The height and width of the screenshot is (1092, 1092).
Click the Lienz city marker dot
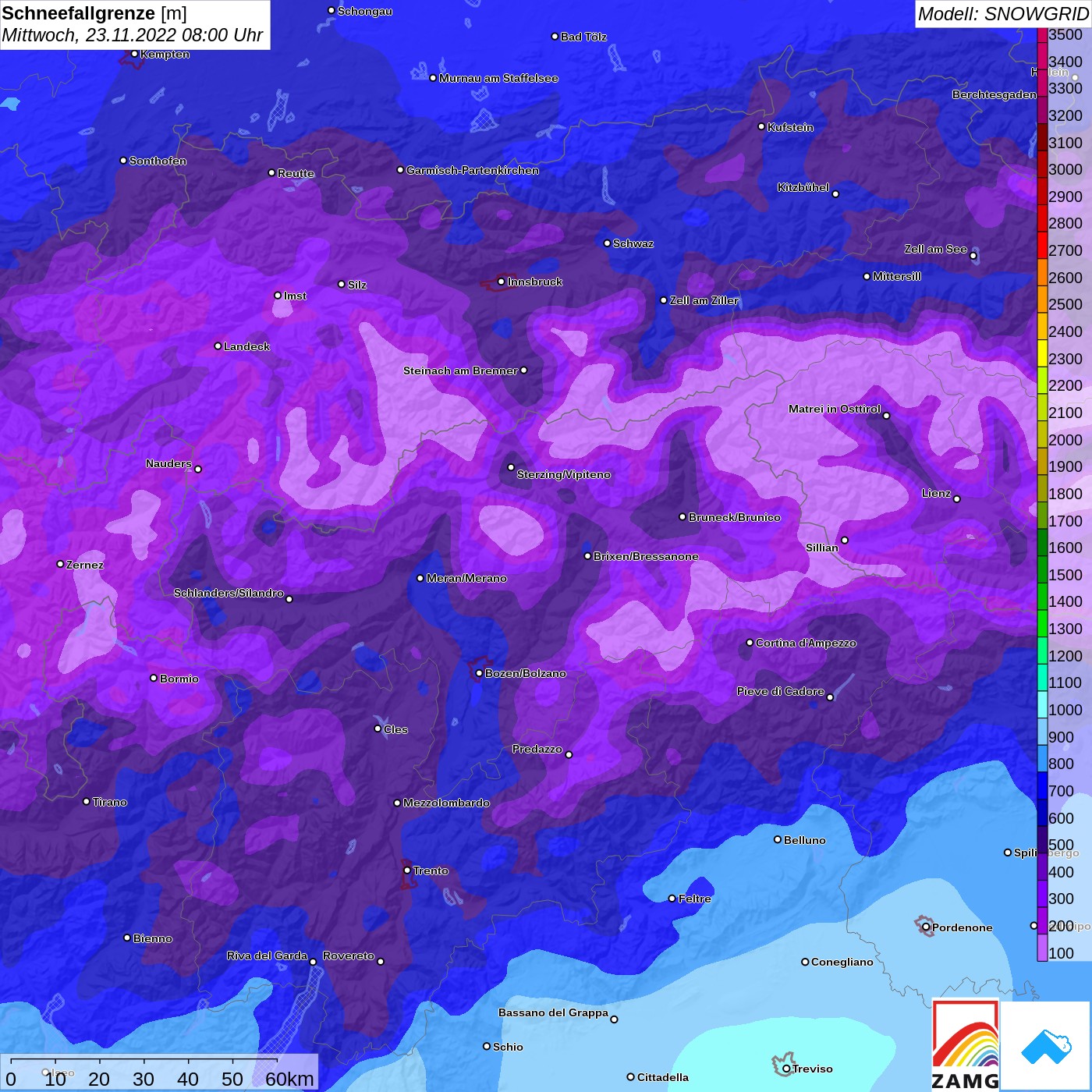pyautogui.click(x=957, y=498)
